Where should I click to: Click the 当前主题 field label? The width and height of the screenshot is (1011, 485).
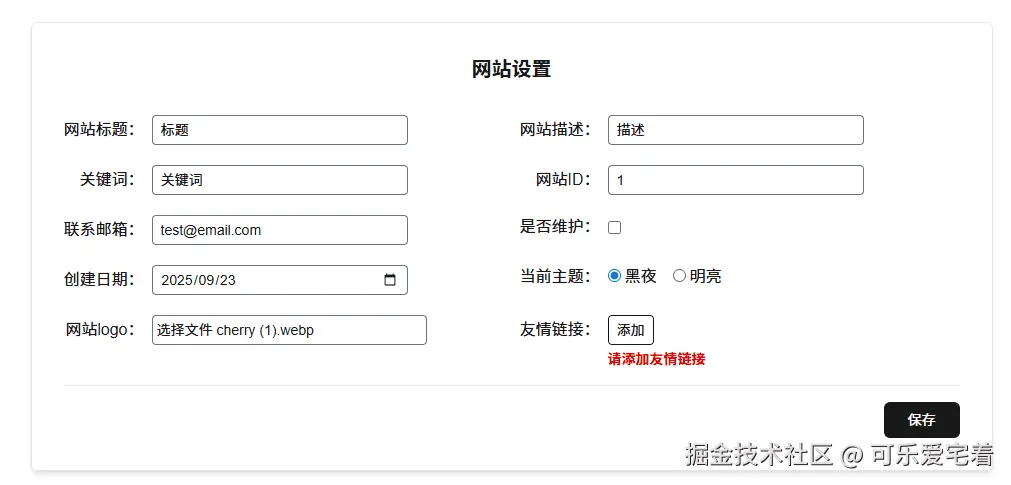555,276
